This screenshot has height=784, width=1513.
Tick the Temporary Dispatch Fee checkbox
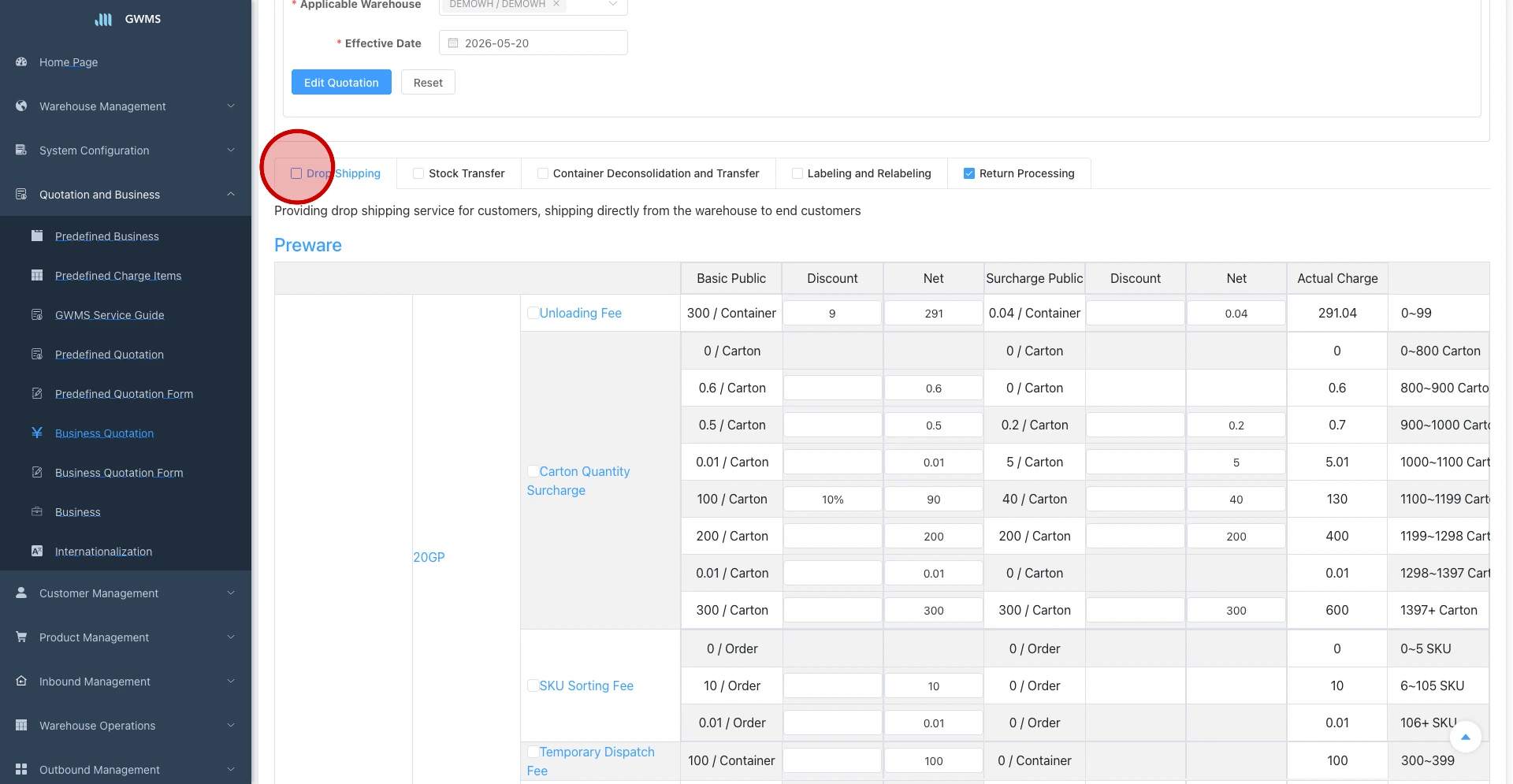point(533,752)
